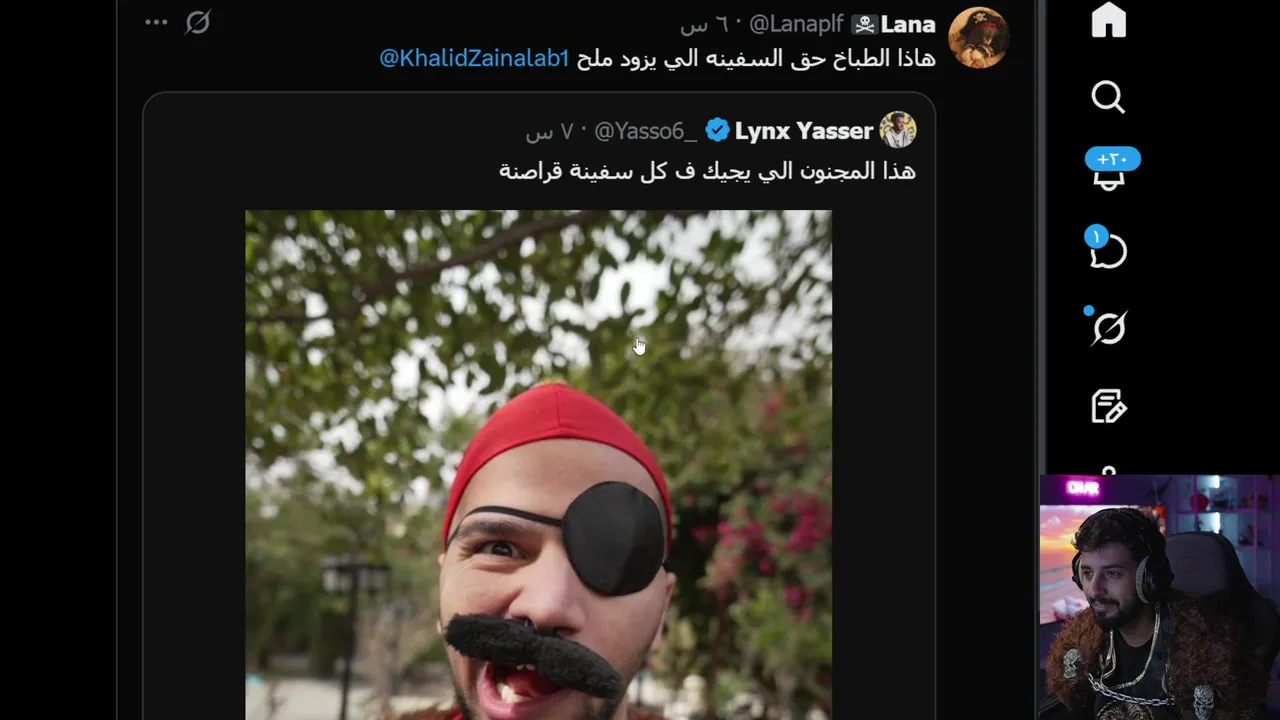Click the Lynx Yasser display name
This screenshot has width=1280, height=720.
(x=804, y=131)
